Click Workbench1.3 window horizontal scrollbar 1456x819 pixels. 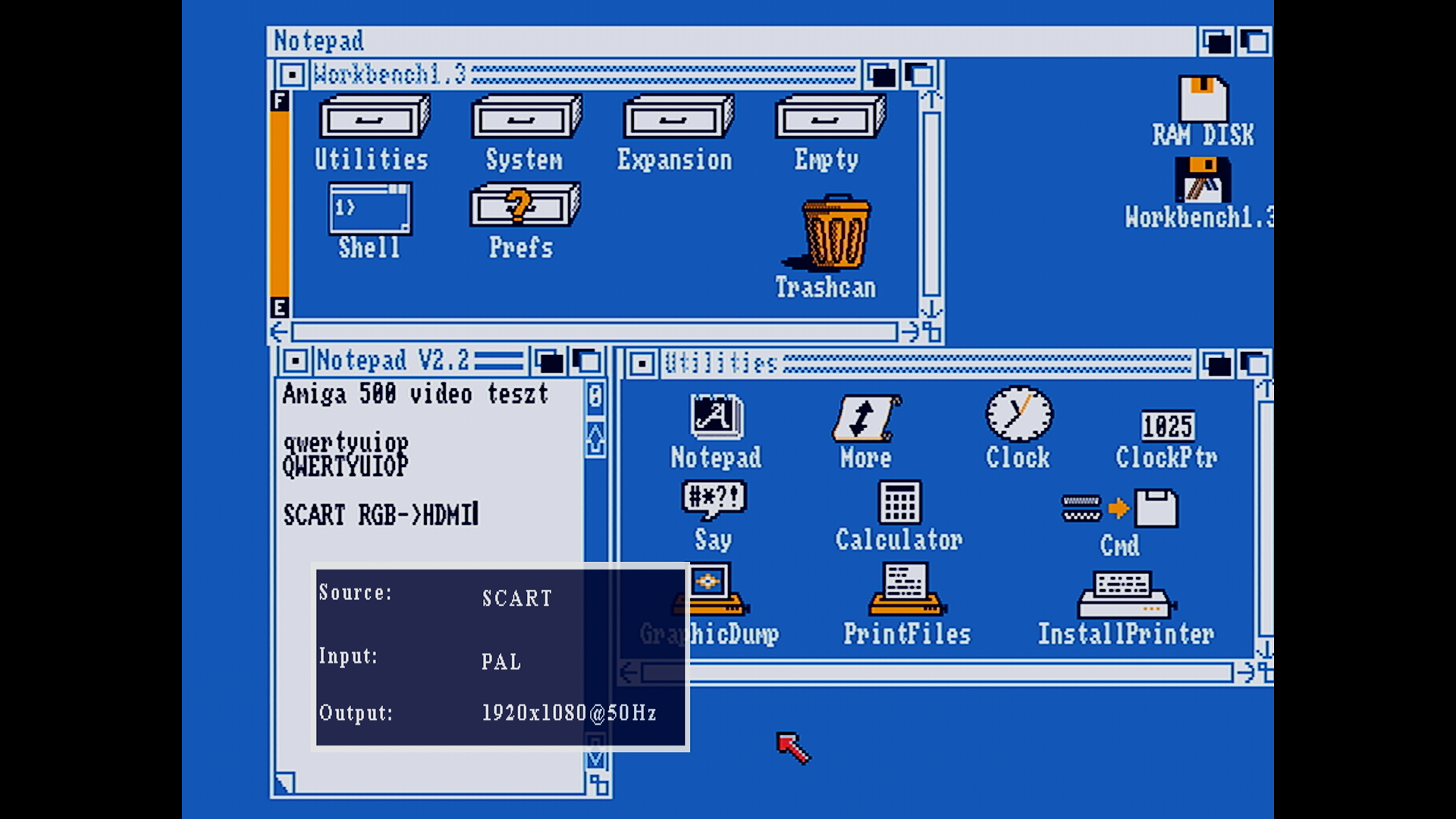[x=594, y=331]
